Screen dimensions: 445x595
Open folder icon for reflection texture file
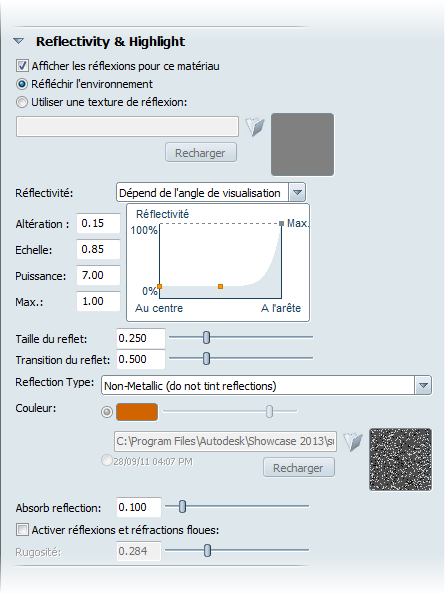pos(255,127)
